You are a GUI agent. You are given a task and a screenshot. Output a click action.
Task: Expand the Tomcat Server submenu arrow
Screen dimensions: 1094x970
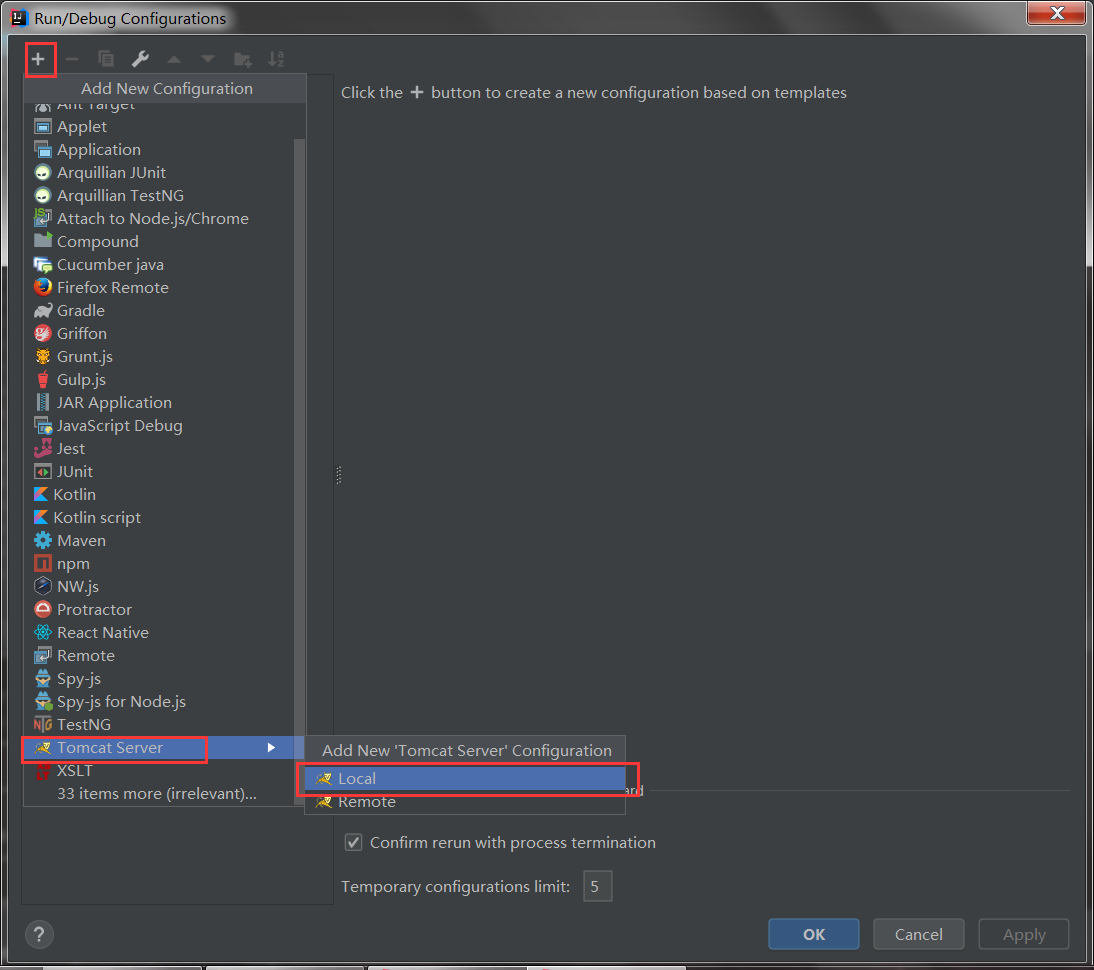tap(271, 748)
